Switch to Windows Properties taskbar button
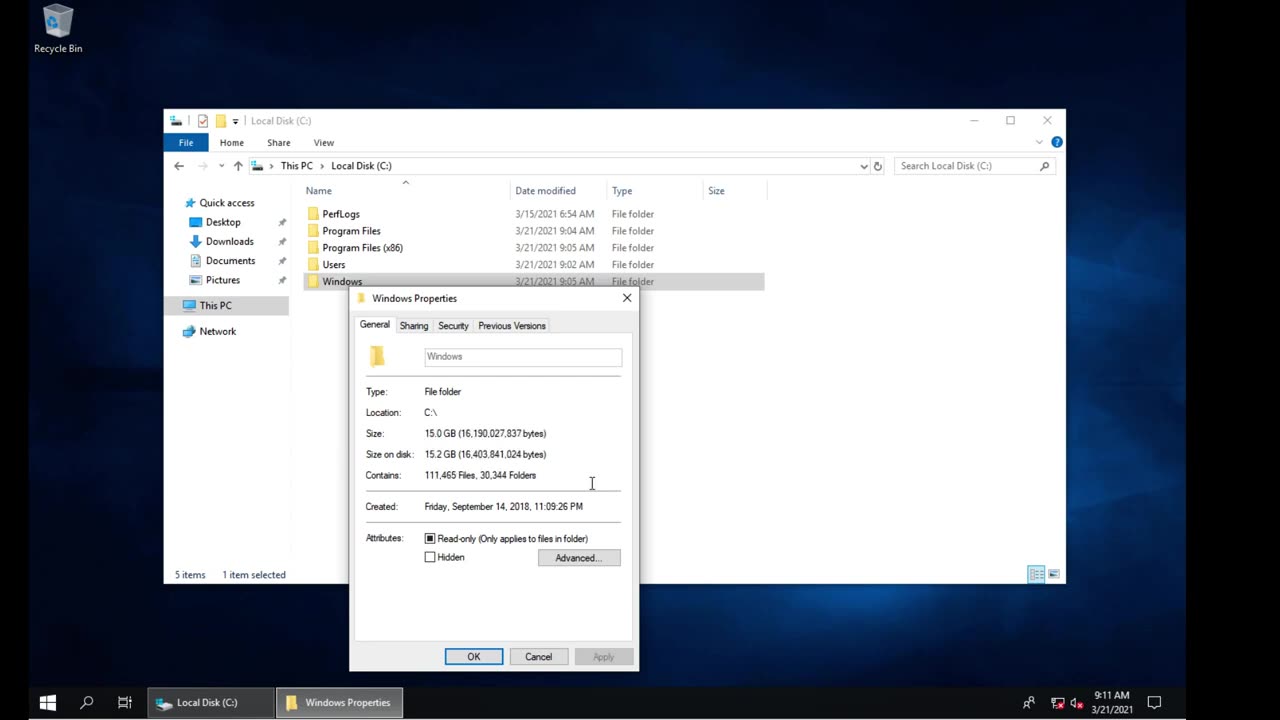 click(x=340, y=702)
